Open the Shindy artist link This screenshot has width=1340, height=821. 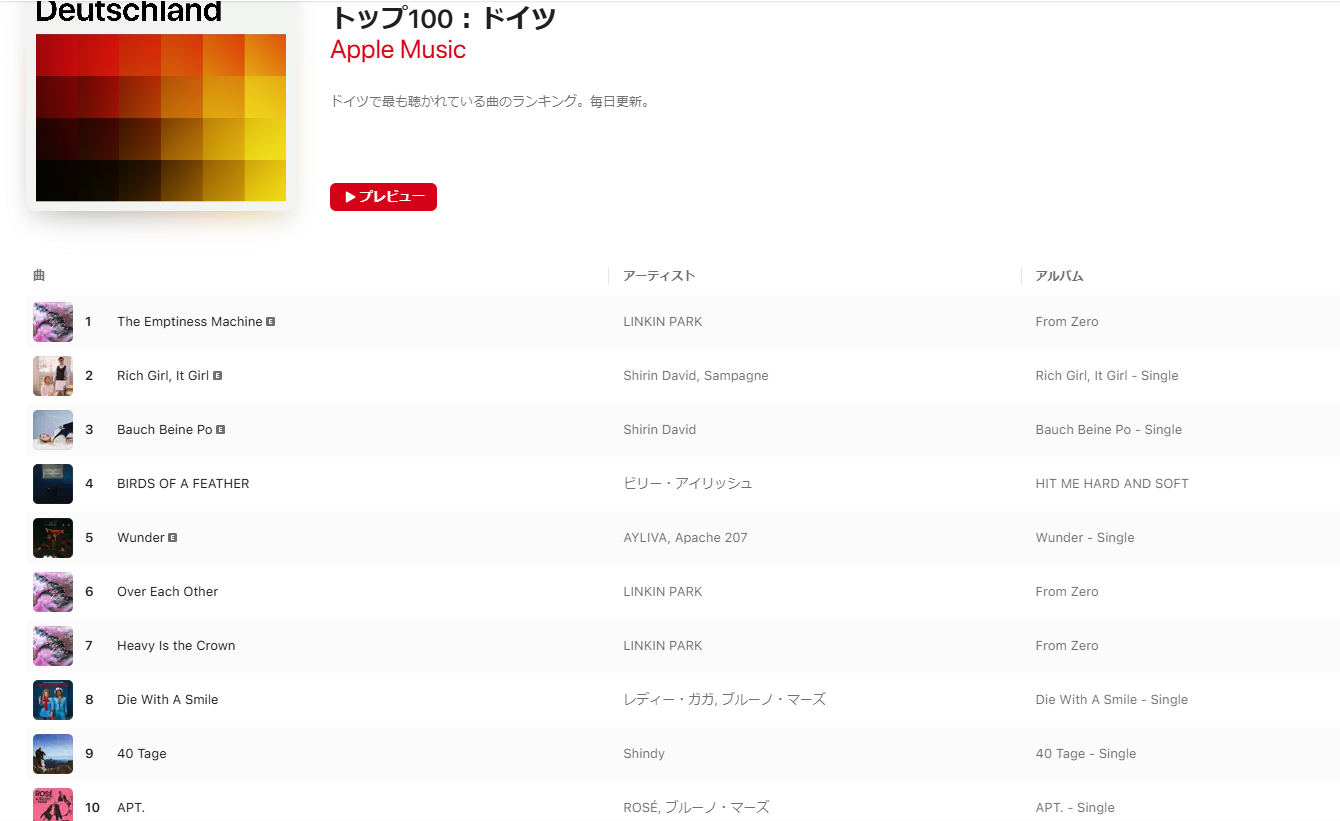644,754
